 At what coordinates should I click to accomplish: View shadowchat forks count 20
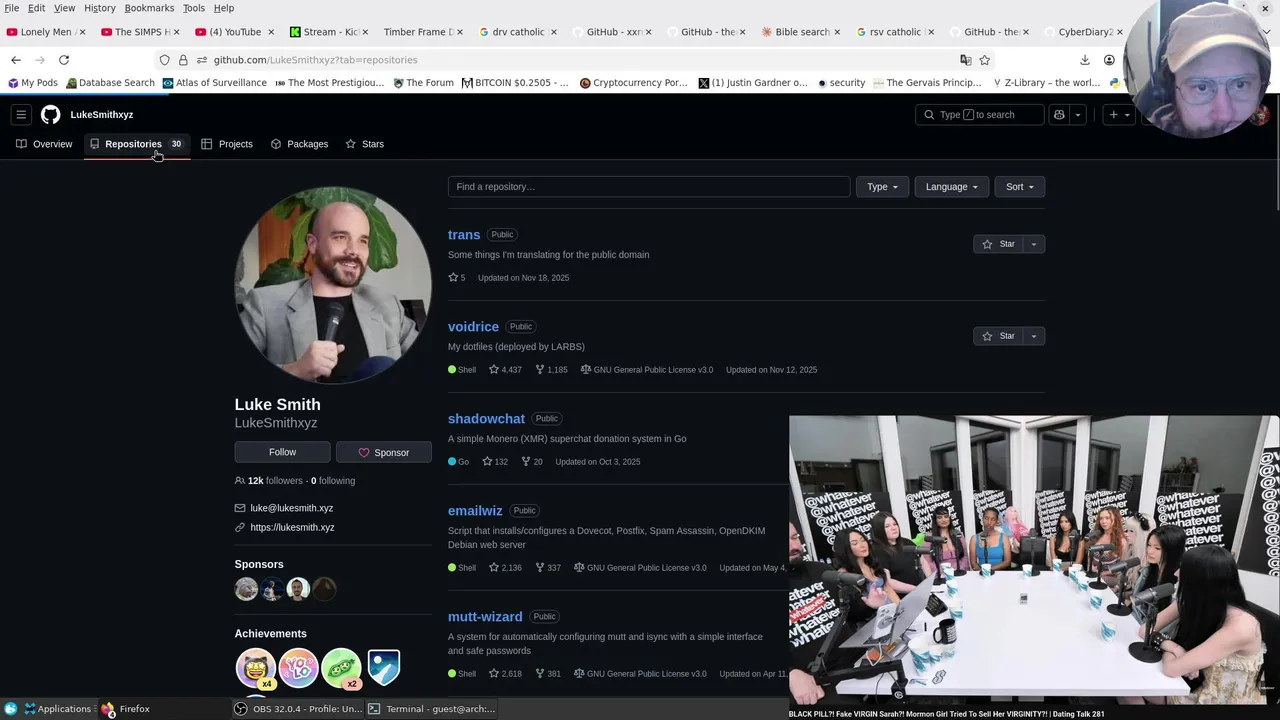pyautogui.click(x=532, y=462)
